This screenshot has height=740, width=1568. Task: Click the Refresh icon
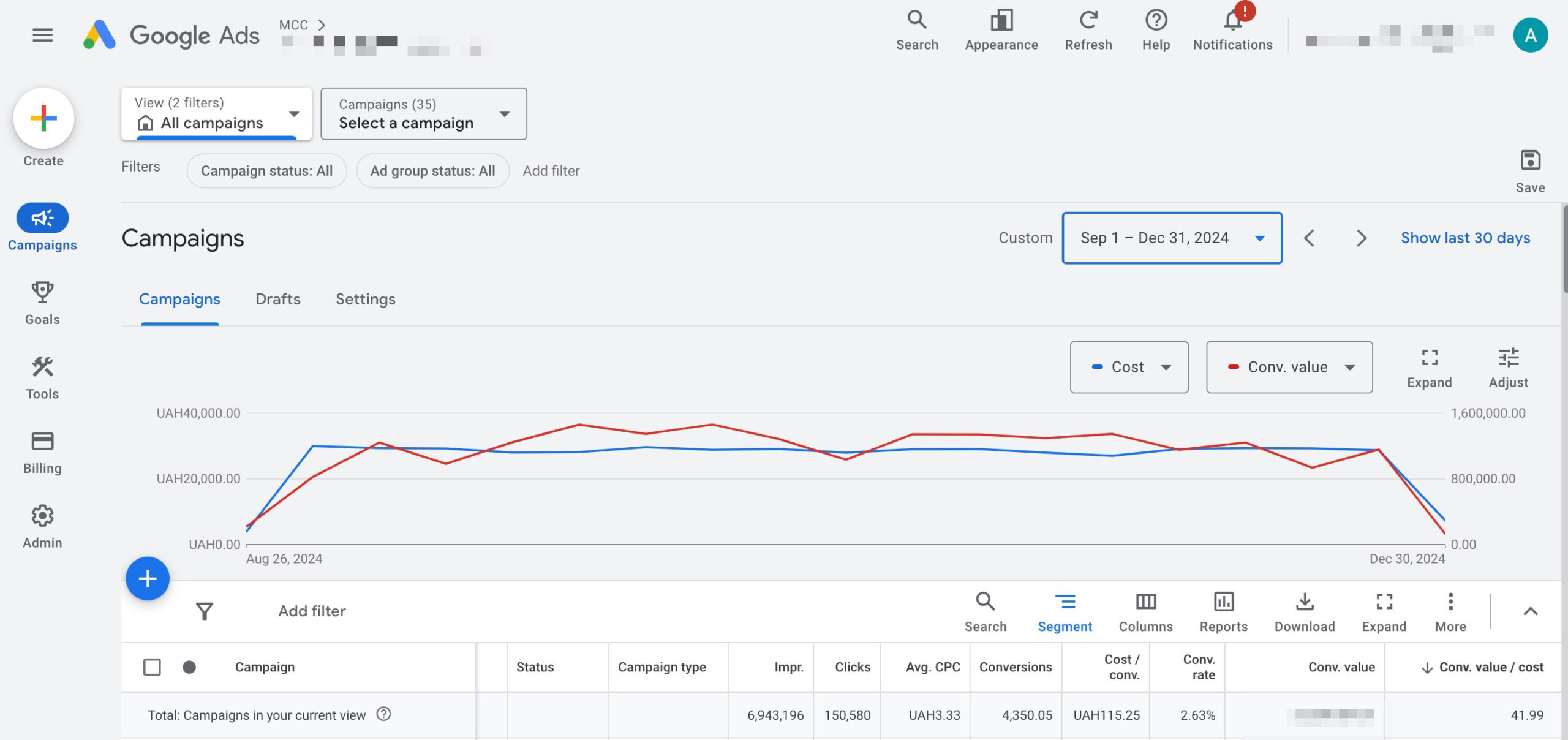tap(1088, 21)
